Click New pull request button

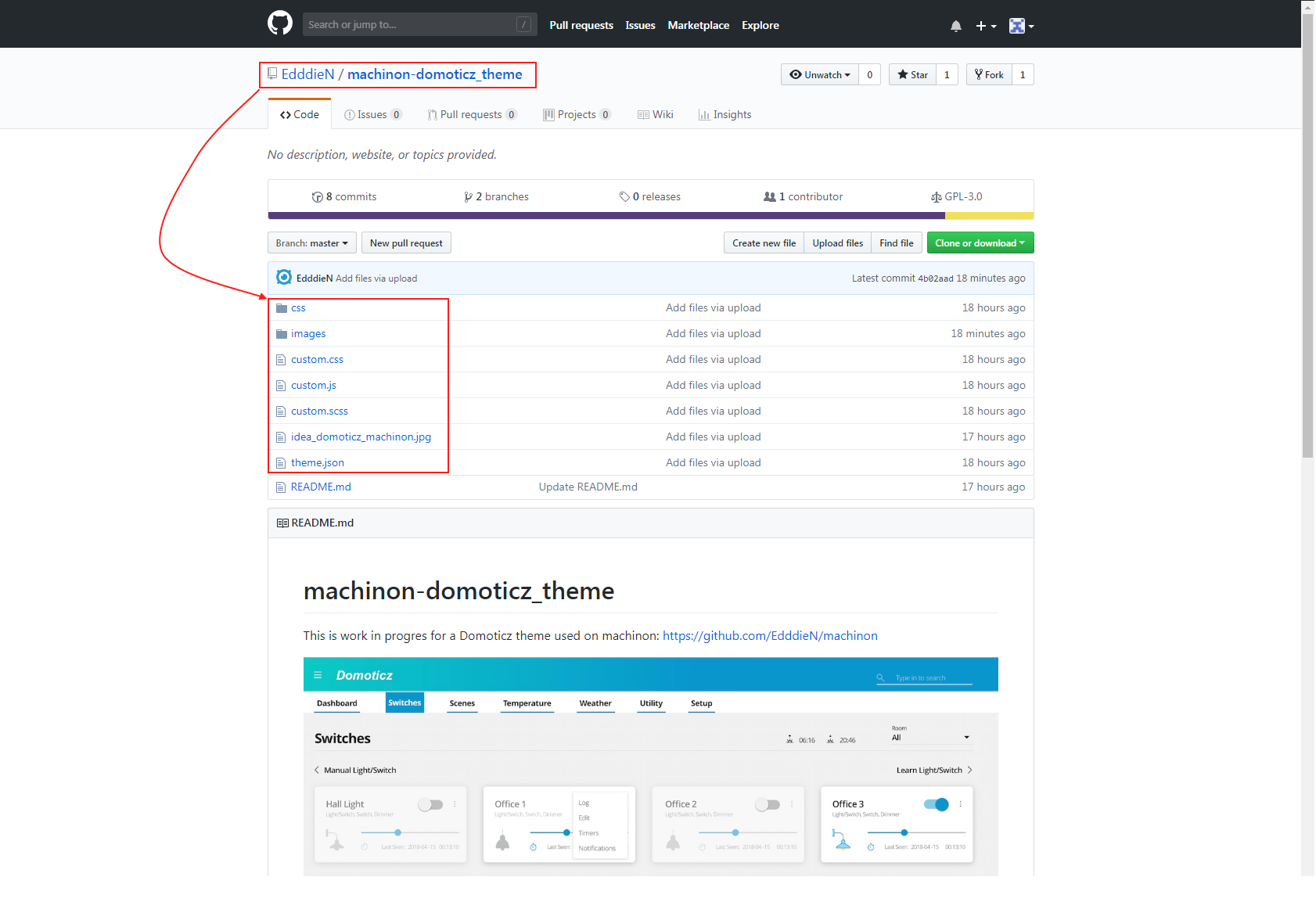click(x=406, y=243)
